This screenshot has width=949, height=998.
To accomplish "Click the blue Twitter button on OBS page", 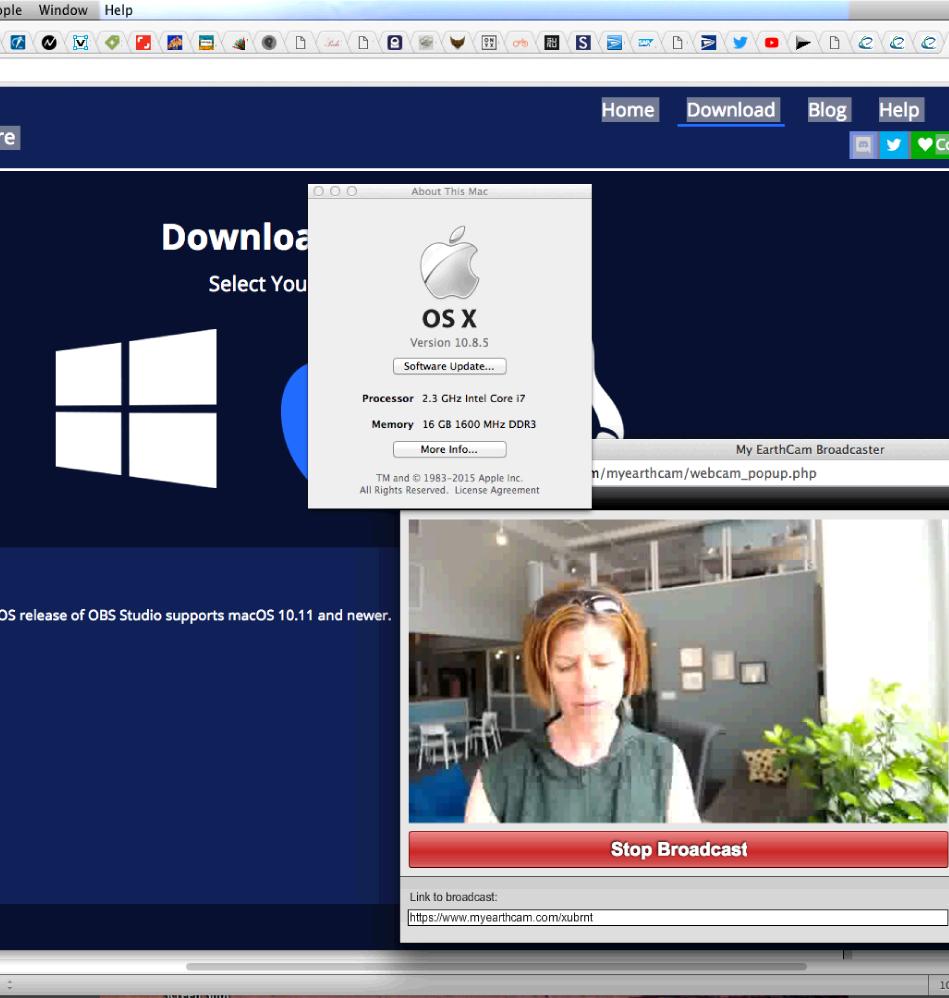I will [894, 145].
